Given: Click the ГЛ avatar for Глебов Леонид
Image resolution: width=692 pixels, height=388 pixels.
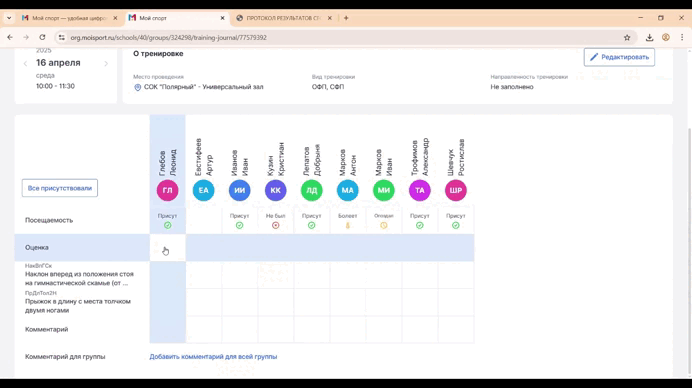Looking at the screenshot, I should (x=167, y=190).
